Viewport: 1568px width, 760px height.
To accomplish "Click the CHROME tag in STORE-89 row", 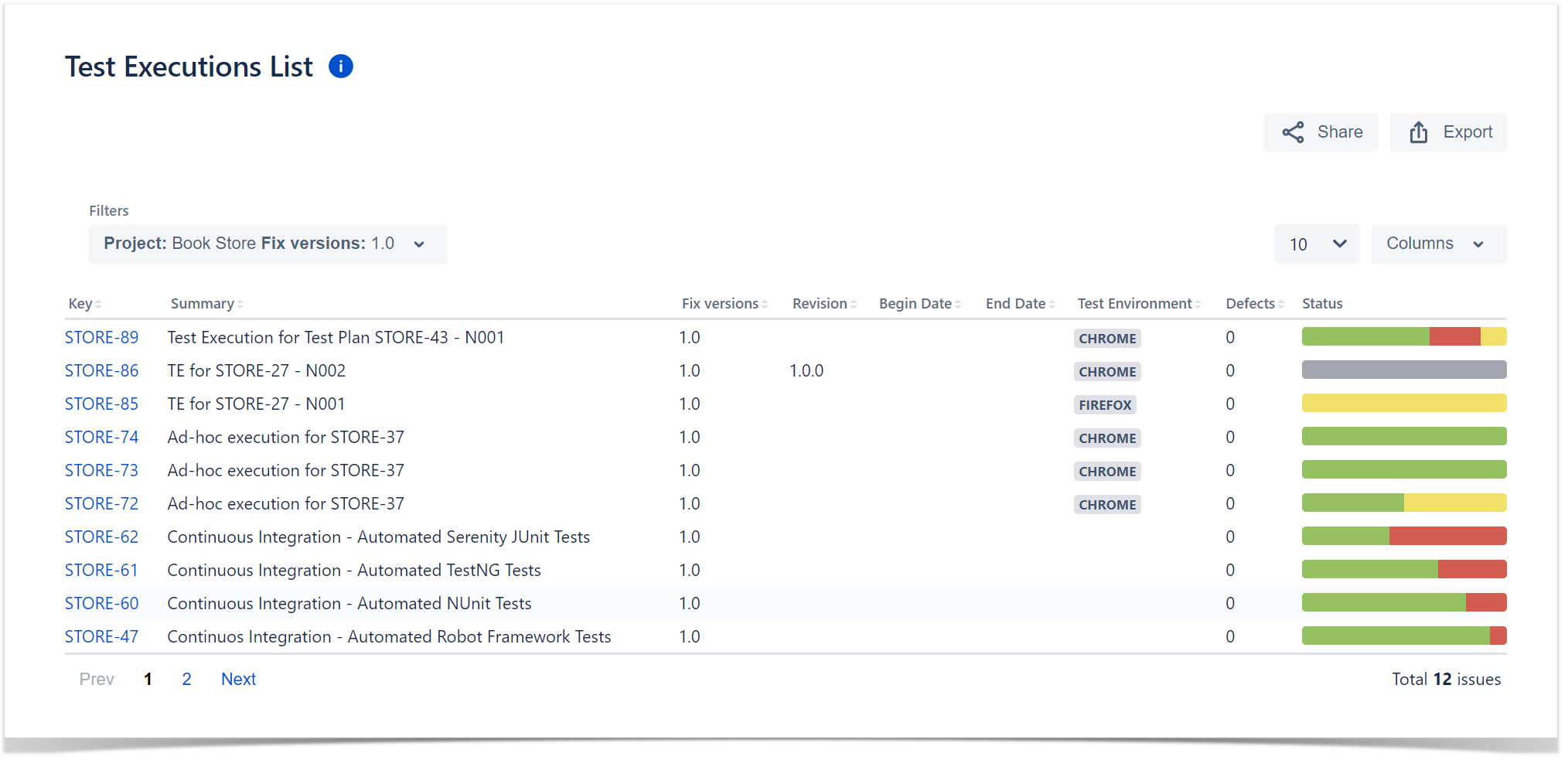I will tap(1107, 339).
